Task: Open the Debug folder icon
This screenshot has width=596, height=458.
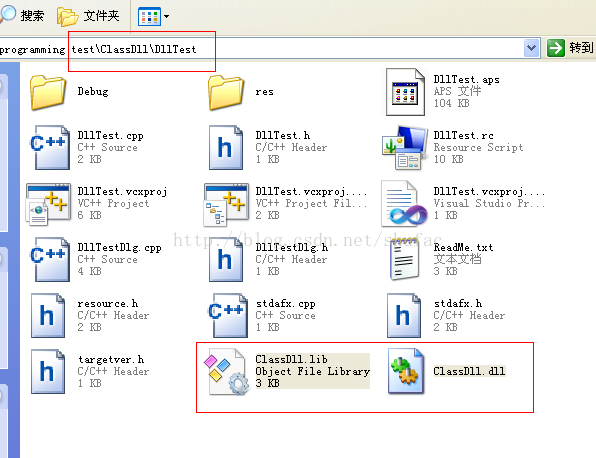Action: pyautogui.click(x=48, y=92)
